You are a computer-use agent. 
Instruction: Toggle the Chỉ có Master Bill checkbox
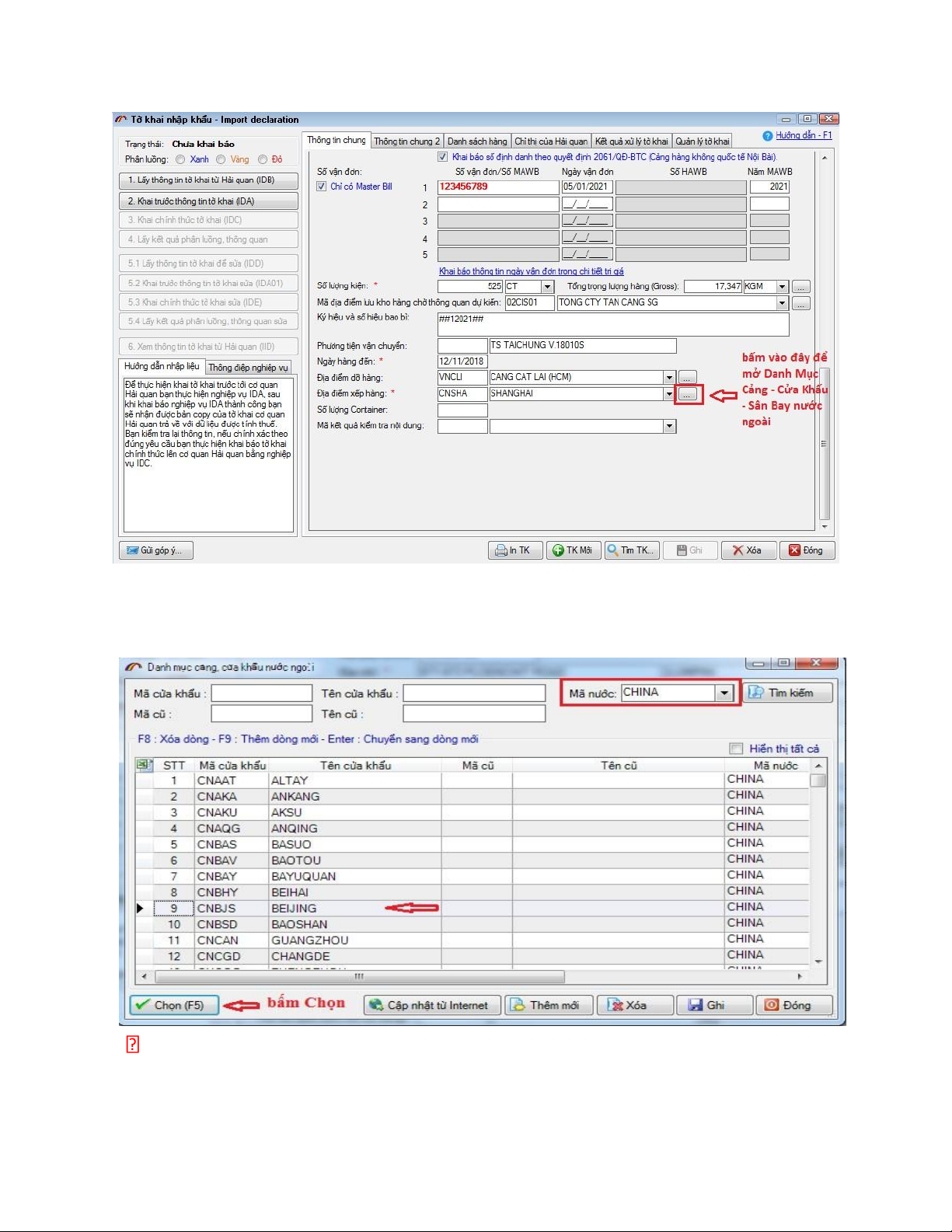(x=321, y=187)
